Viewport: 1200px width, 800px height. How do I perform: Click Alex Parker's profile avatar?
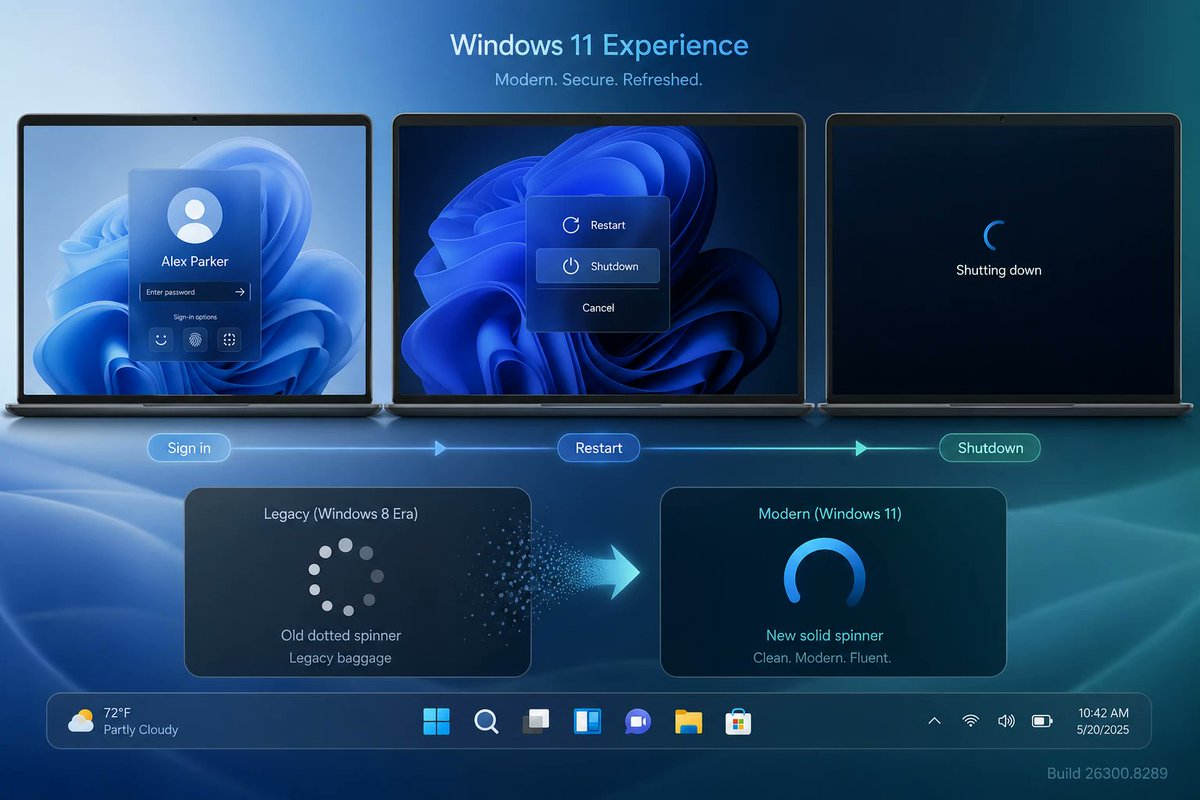(x=195, y=216)
